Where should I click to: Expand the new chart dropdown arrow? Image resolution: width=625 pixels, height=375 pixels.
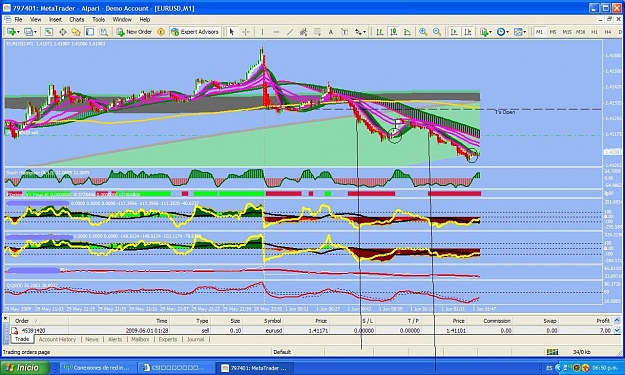pyautogui.click(x=19, y=32)
